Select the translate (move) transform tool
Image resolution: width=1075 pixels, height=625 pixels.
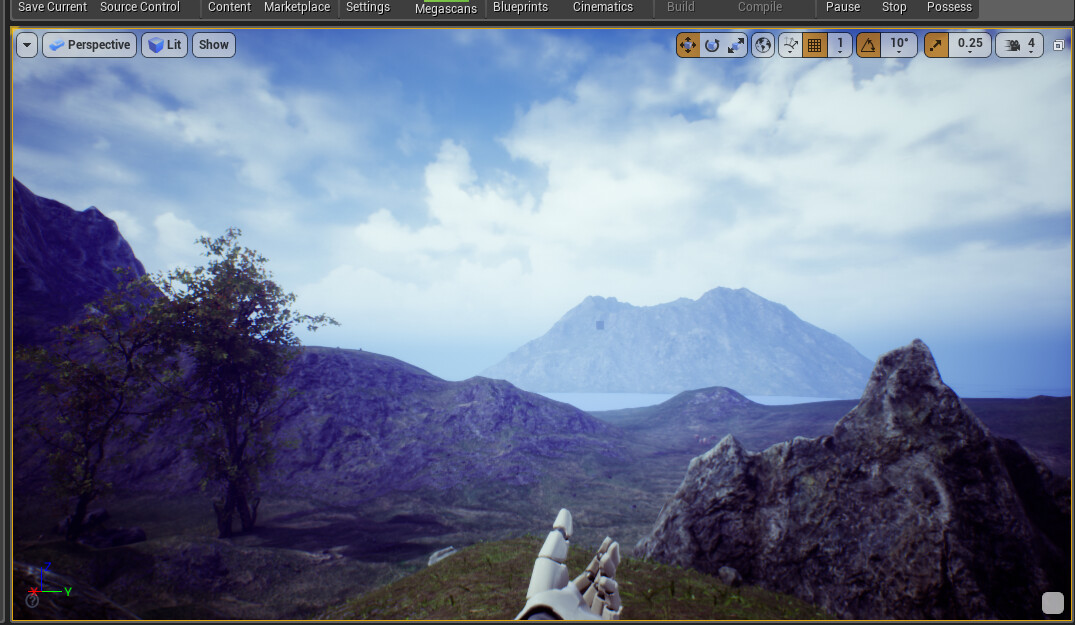(x=687, y=45)
